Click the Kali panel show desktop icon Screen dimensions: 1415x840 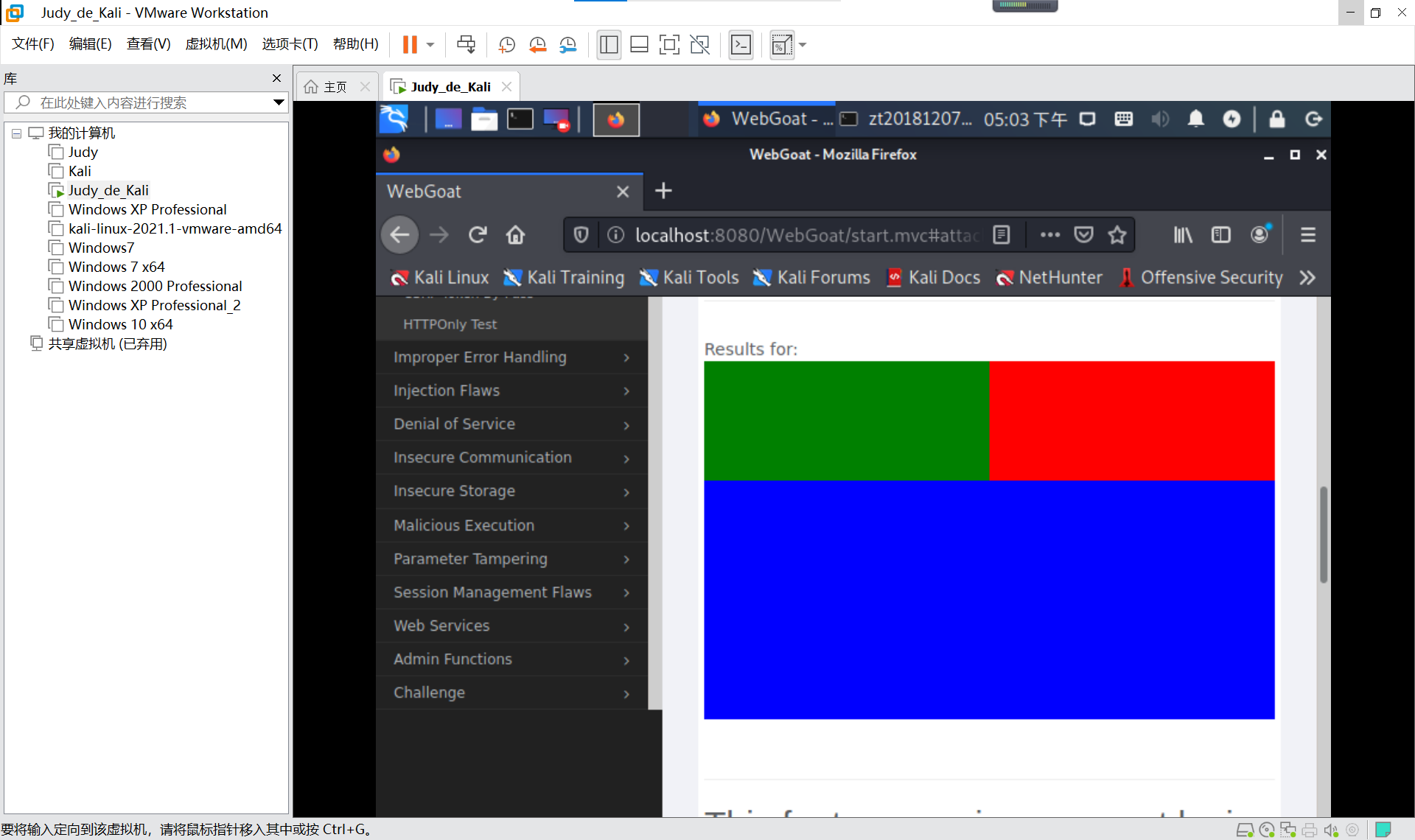448,119
